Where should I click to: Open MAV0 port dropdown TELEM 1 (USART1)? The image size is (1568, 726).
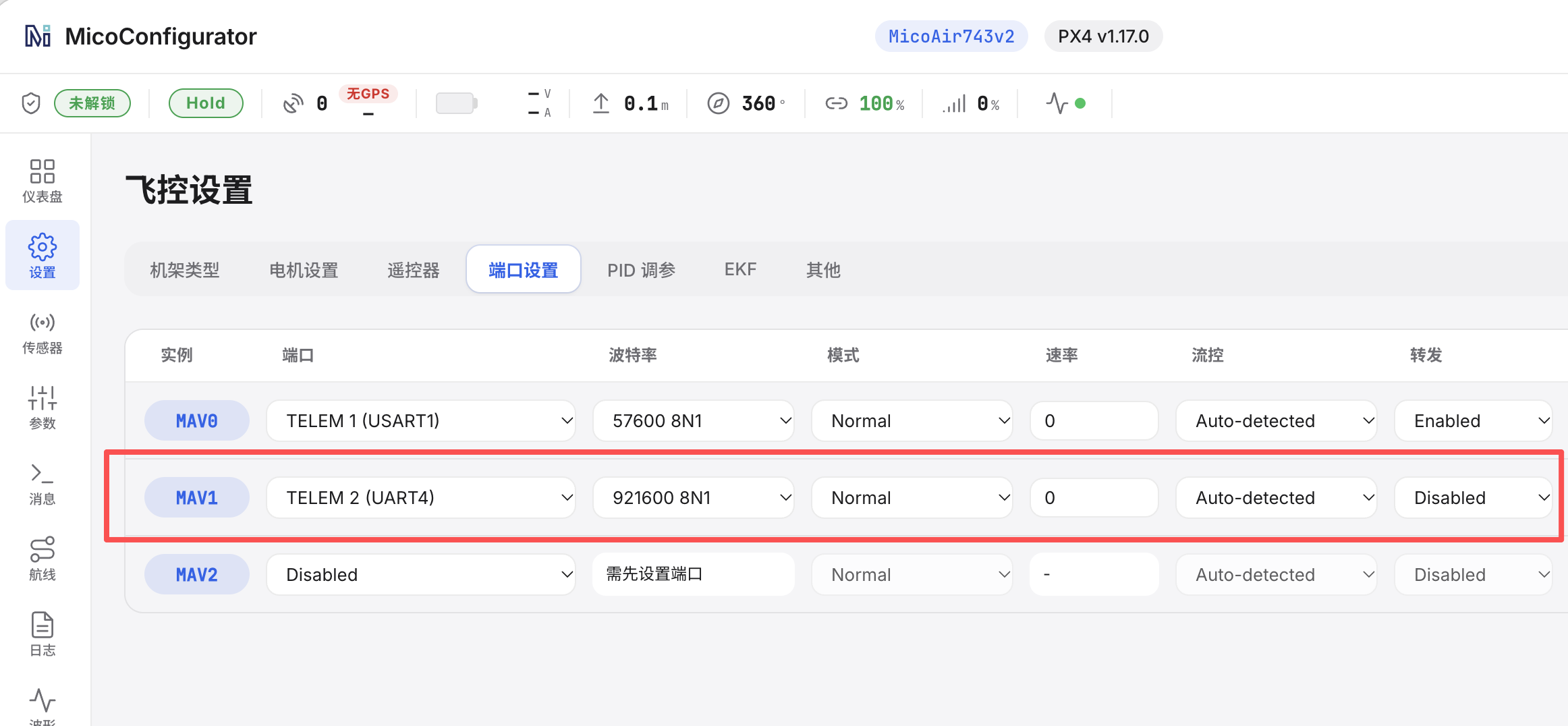[421, 421]
